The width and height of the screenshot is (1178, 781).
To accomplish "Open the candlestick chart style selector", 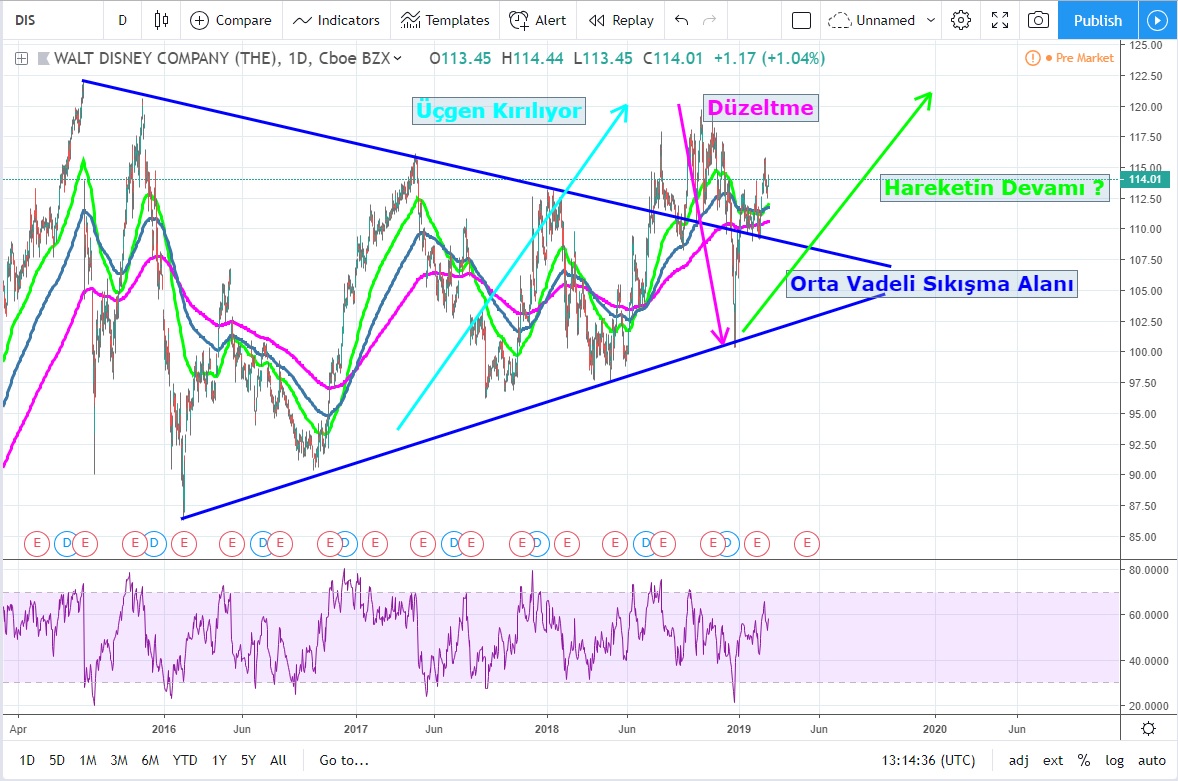I will pos(161,20).
